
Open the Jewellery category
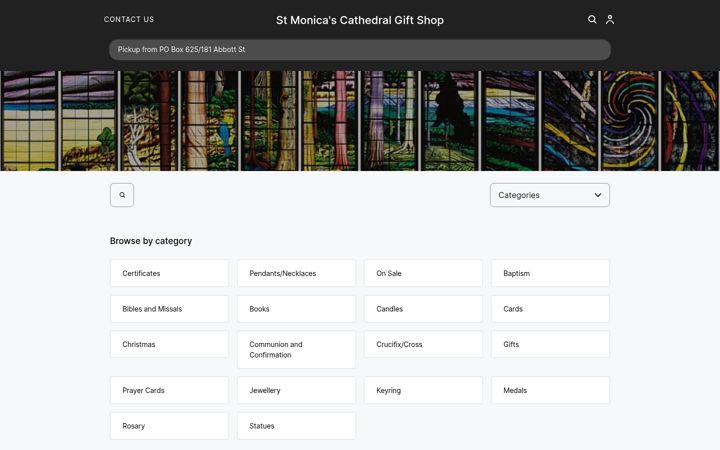coord(296,390)
